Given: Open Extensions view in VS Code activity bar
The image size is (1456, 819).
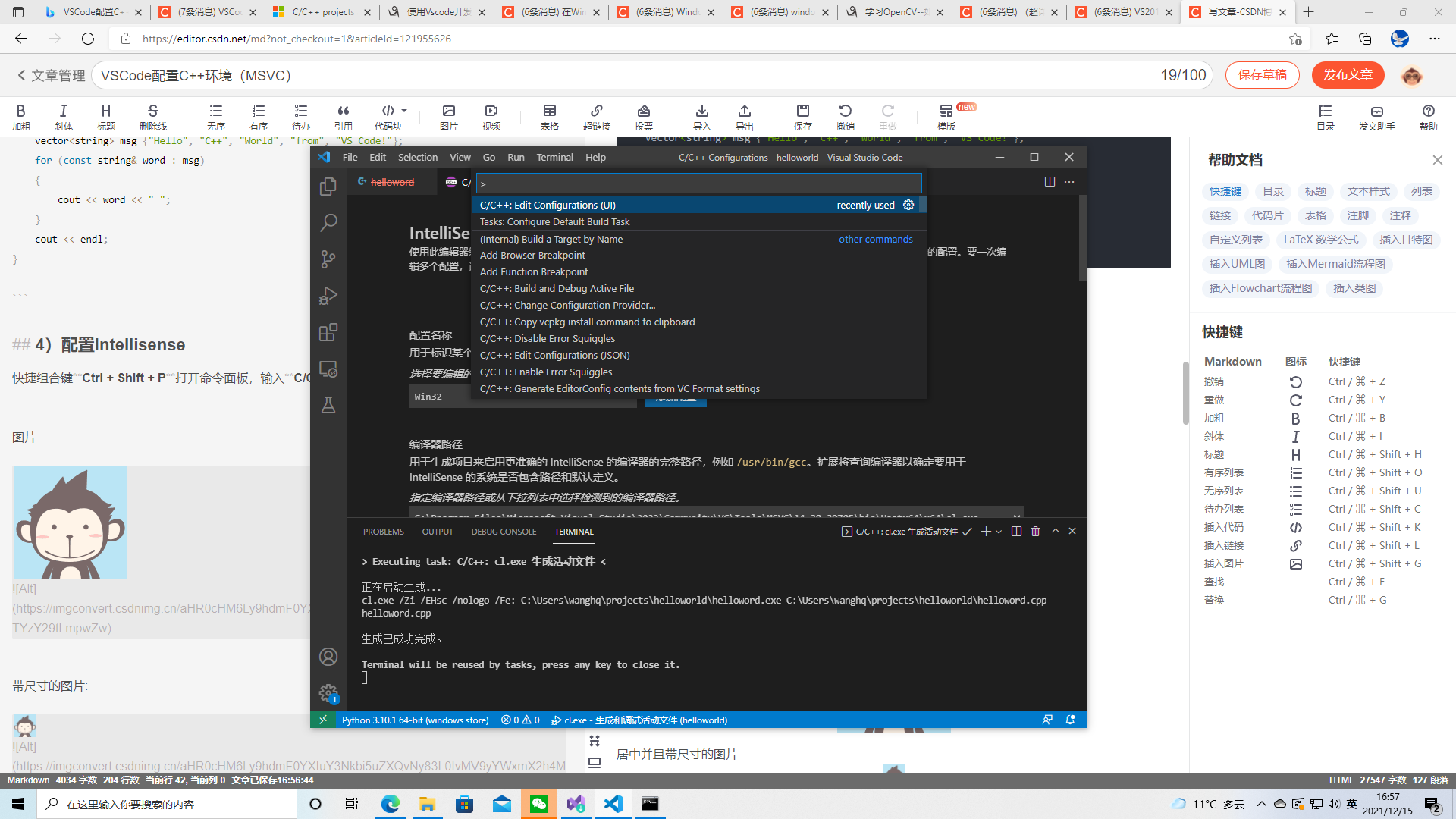Looking at the screenshot, I should pos(328,332).
